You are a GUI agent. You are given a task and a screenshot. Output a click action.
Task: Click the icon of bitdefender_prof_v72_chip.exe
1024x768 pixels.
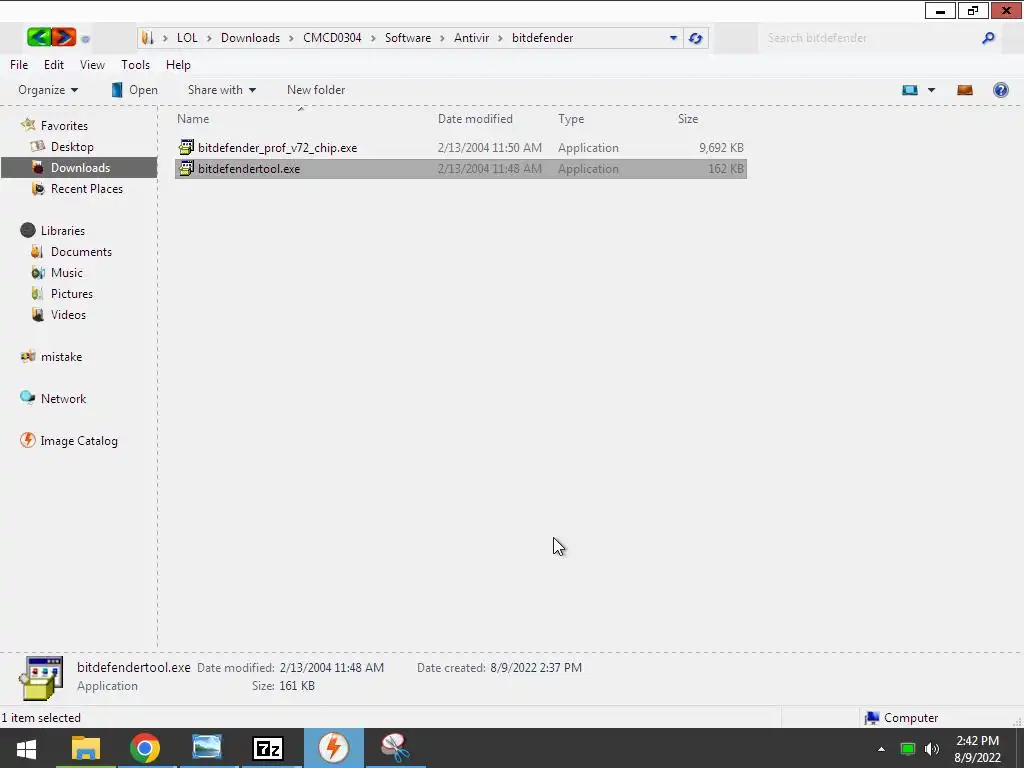tap(186, 148)
